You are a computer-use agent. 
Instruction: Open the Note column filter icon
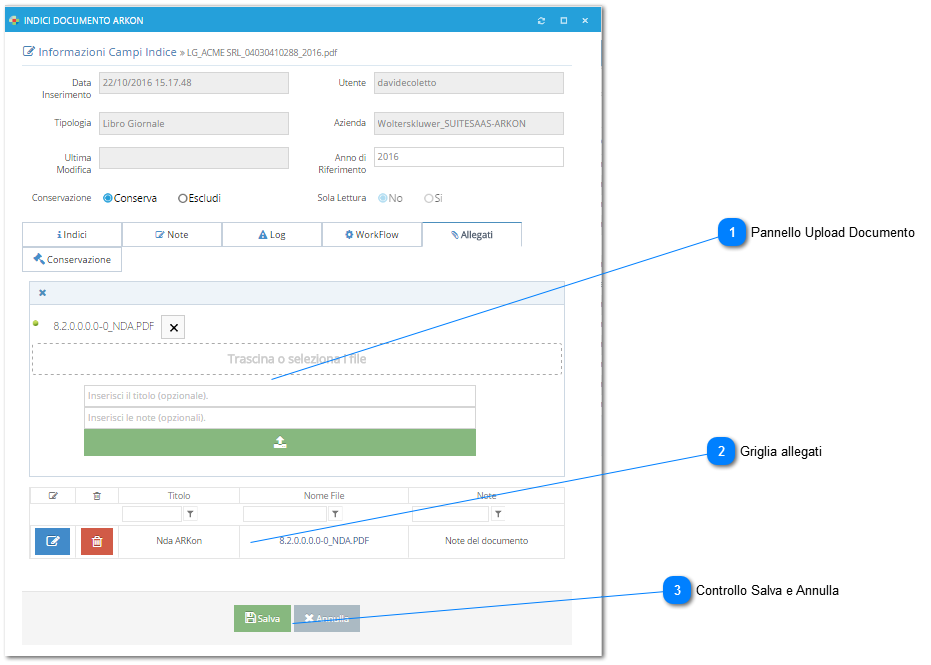click(x=498, y=514)
